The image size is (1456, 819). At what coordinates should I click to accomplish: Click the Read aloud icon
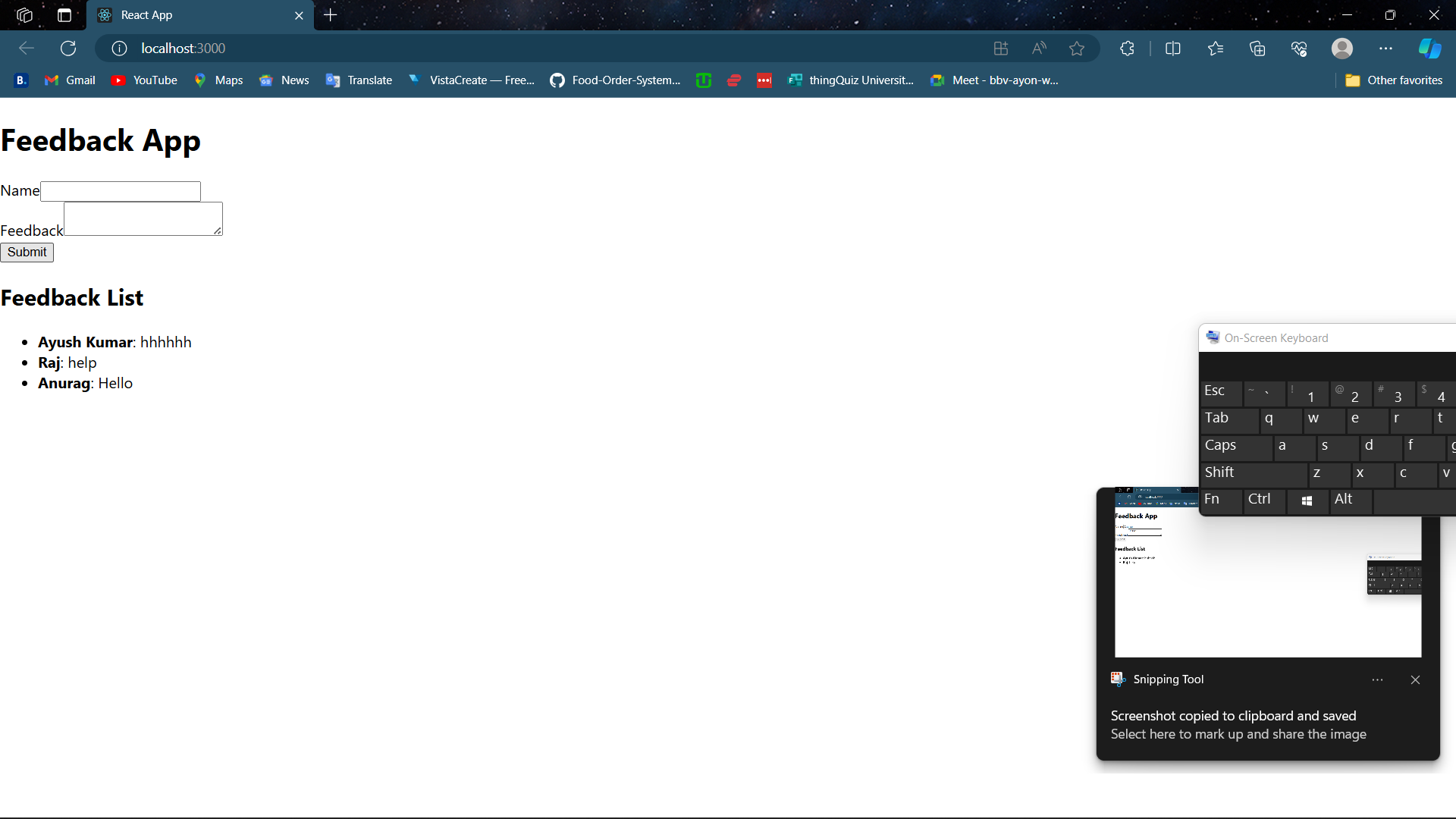[1039, 49]
